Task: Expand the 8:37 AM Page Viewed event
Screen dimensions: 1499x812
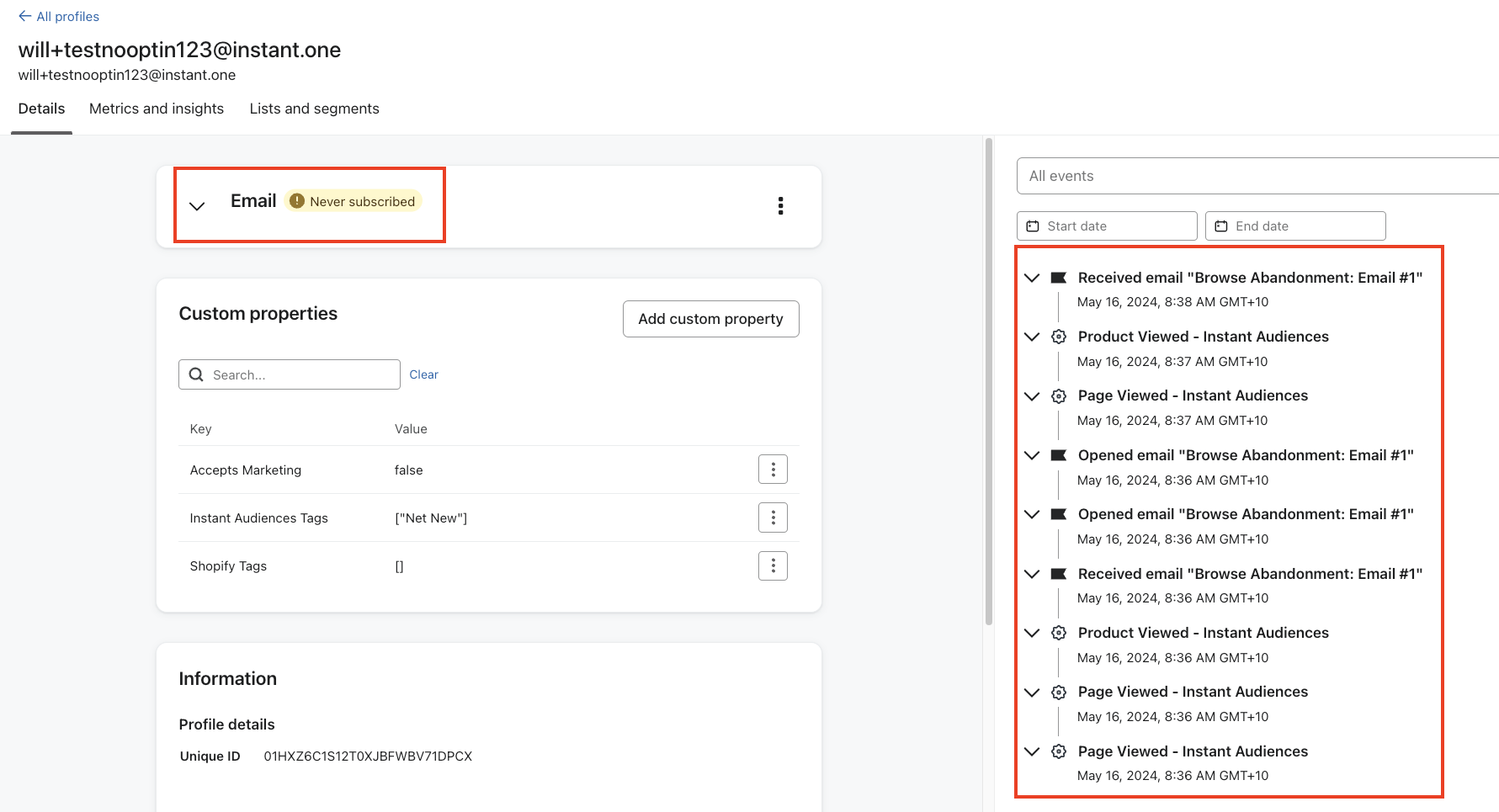Action: point(1032,395)
